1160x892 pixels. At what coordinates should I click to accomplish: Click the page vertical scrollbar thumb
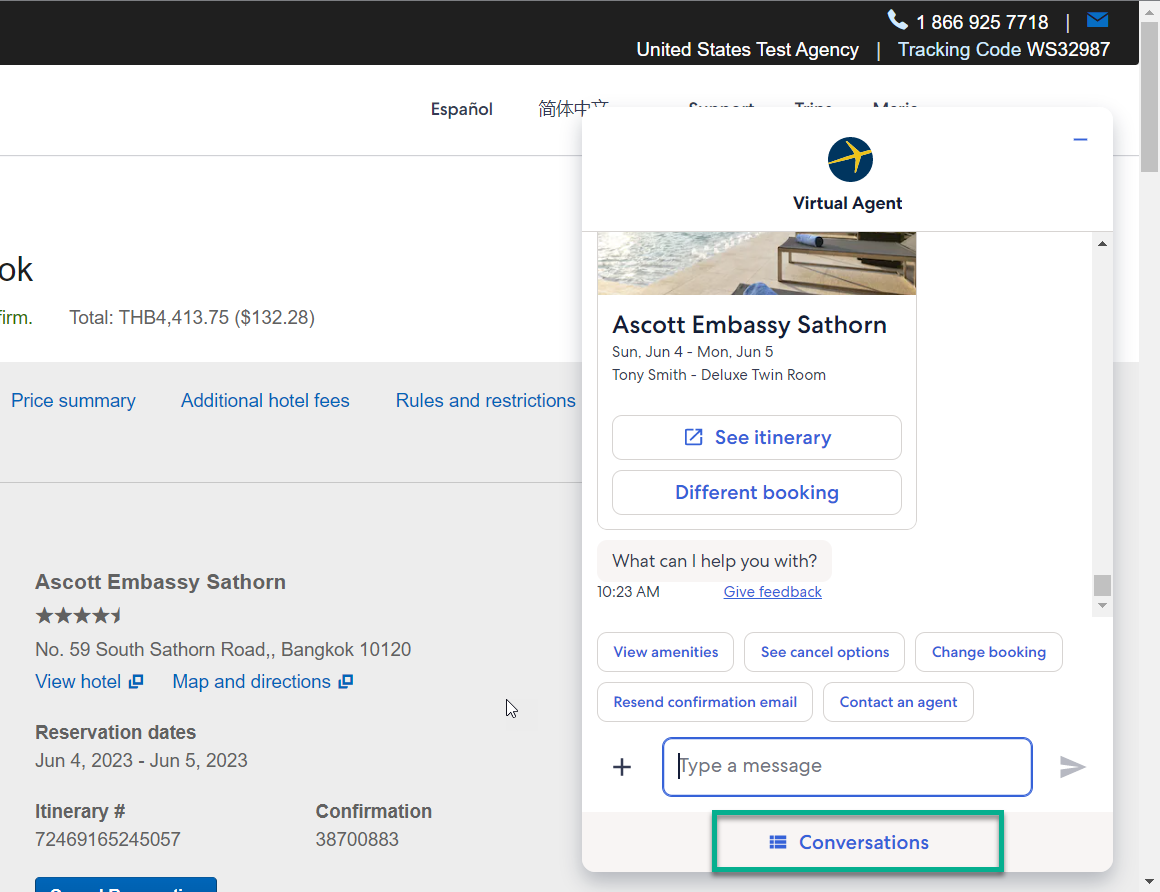[x=1149, y=96]
